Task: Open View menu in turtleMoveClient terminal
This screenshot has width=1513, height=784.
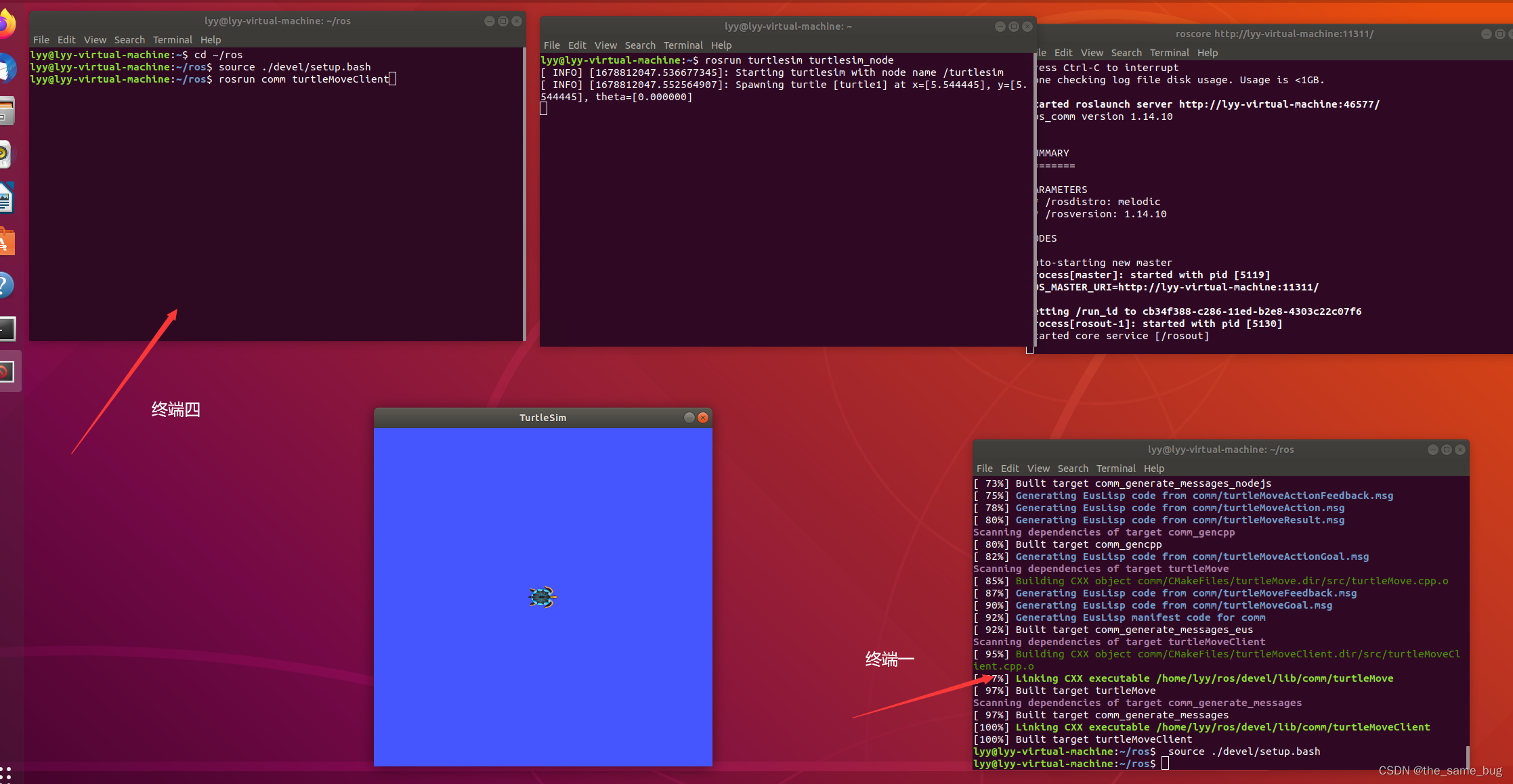Action: [x=95, y=40]
